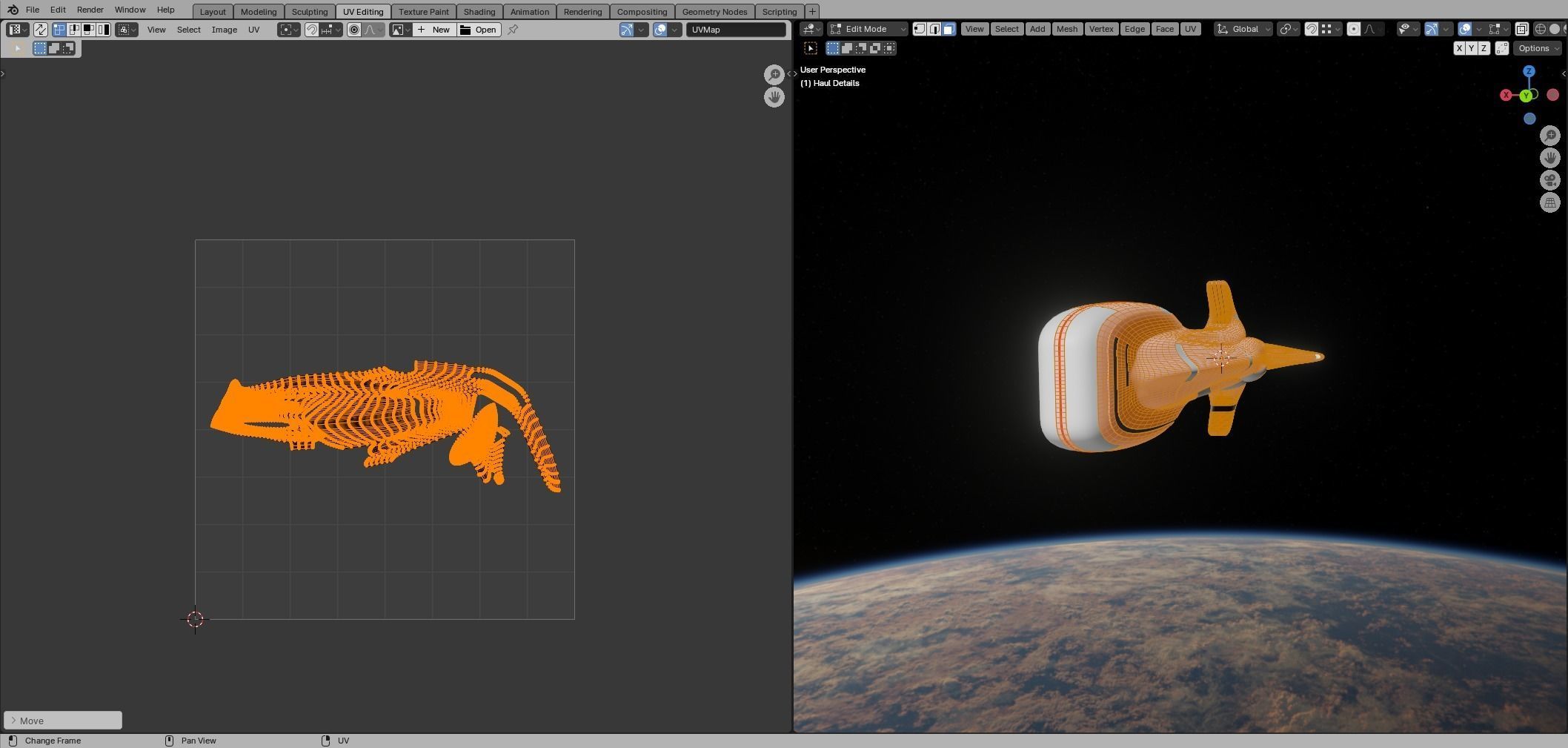
Task: Select the UV editor tweak tool icon
Action: click(x=18, y=48)
